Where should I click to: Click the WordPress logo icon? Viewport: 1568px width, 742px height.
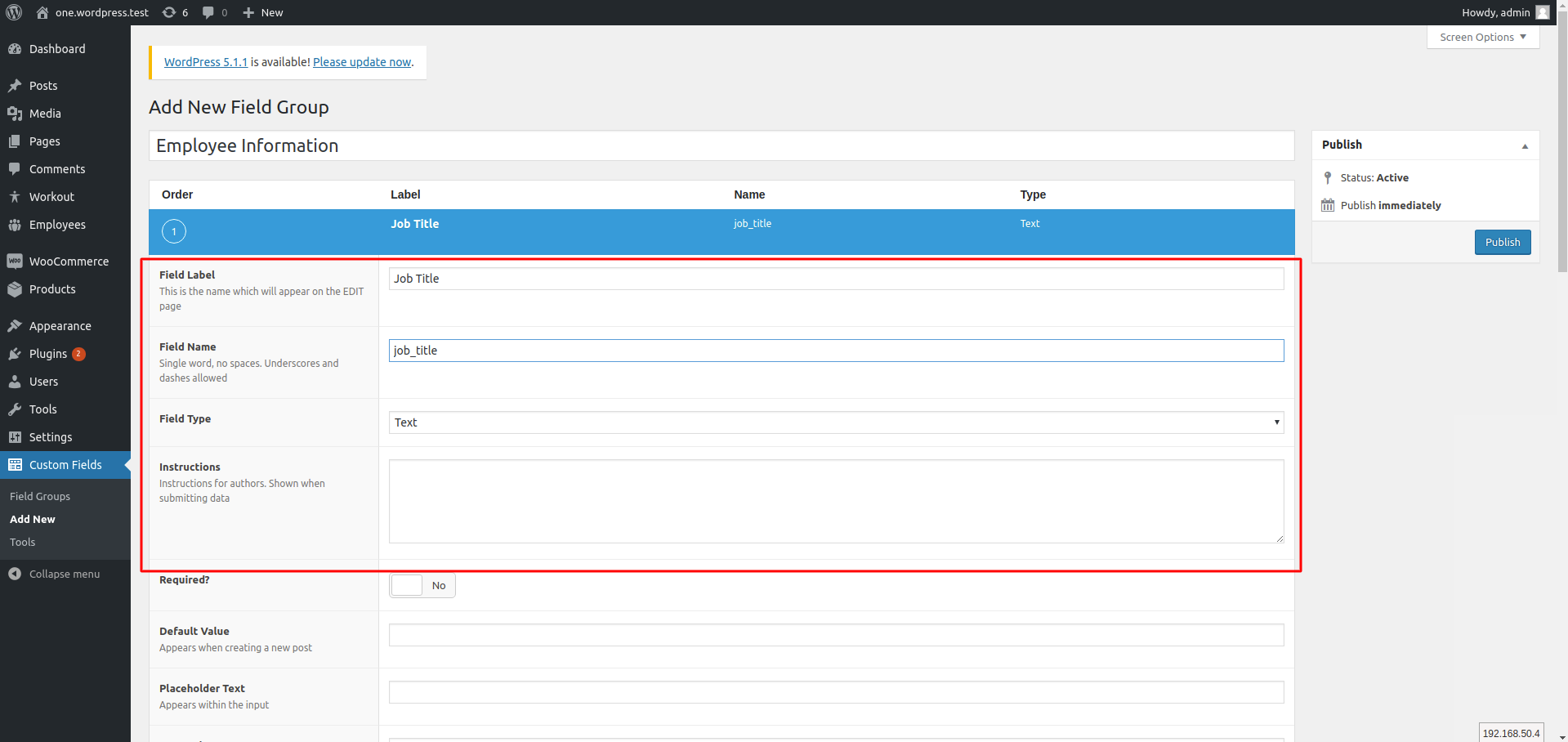tap(14, 12)
